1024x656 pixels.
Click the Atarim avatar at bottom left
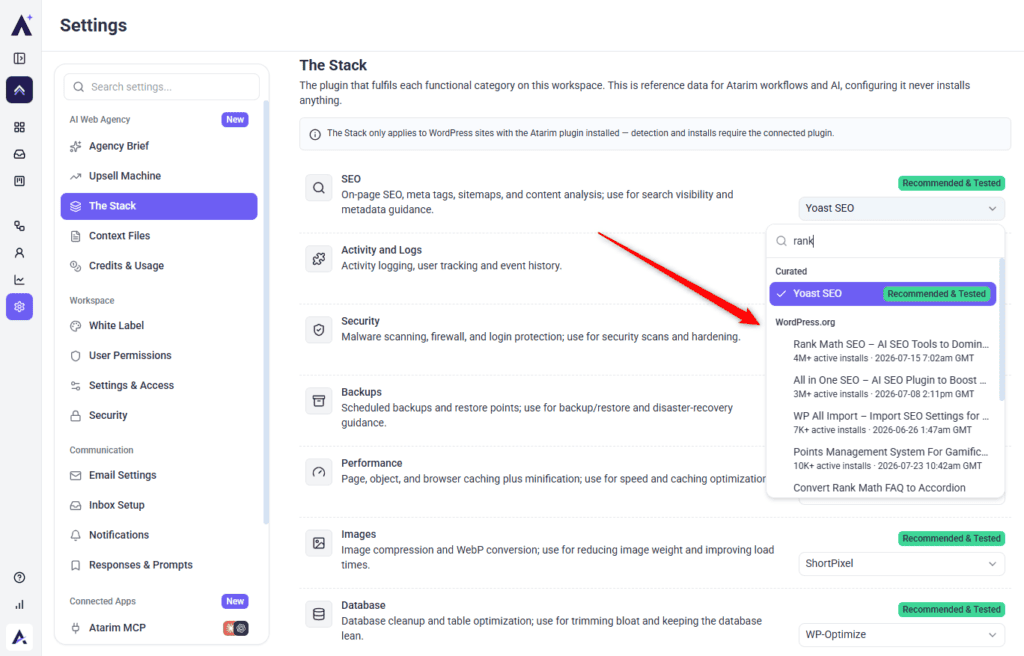coord(20,637)
